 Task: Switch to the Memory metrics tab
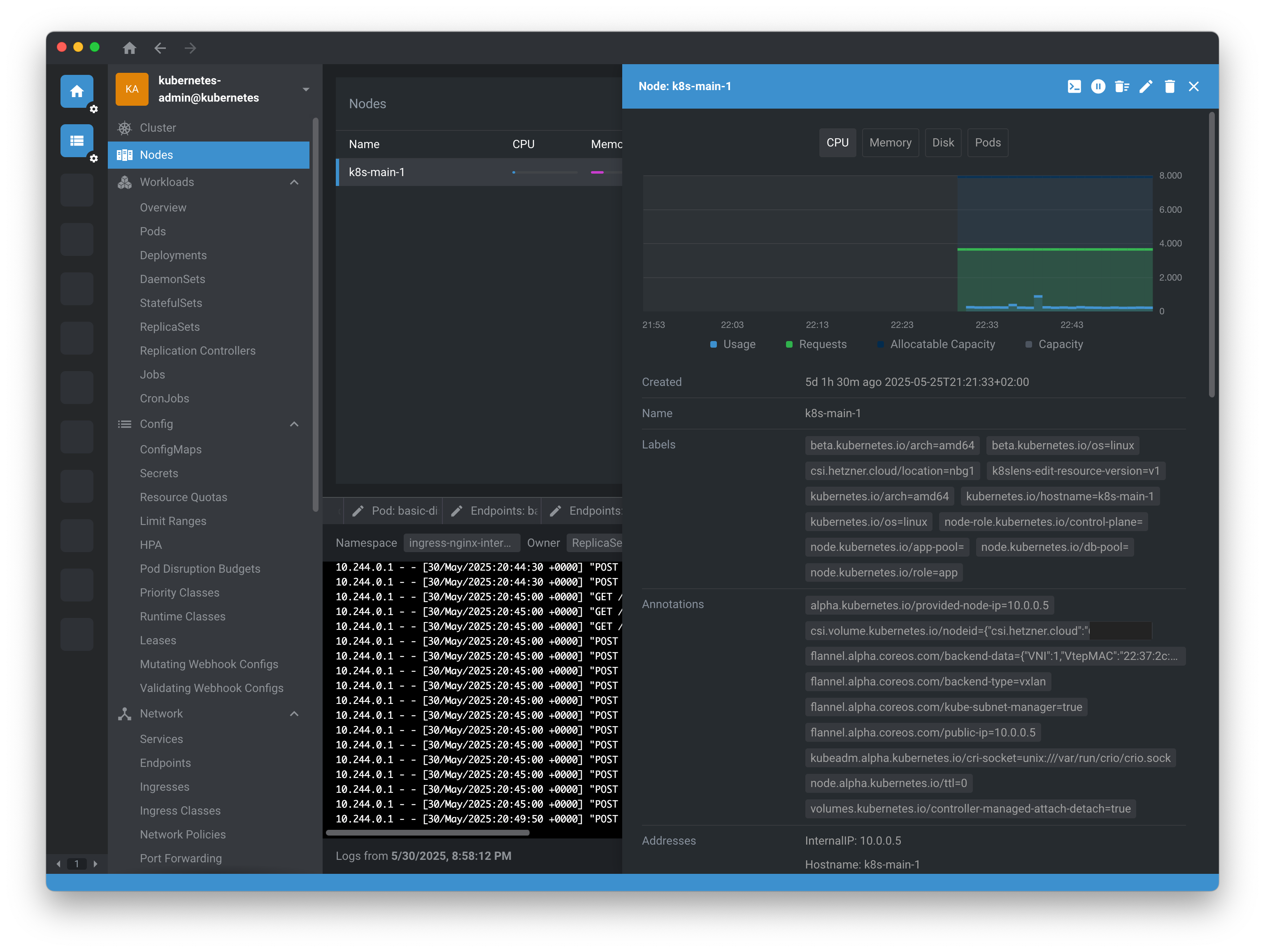pyautogui.click(x=890, y=142)
